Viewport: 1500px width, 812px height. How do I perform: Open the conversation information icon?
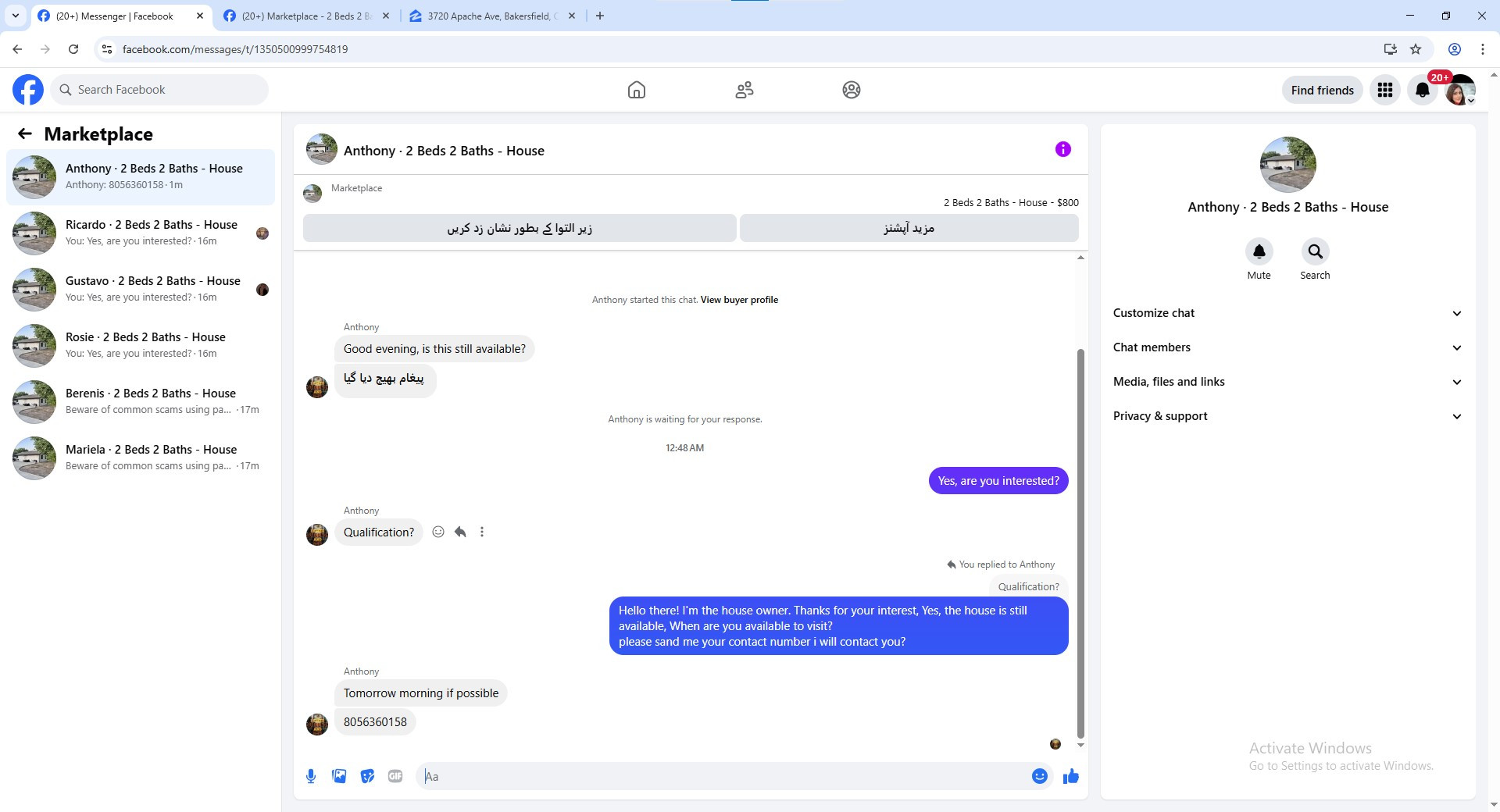[x=1063, y=149]
